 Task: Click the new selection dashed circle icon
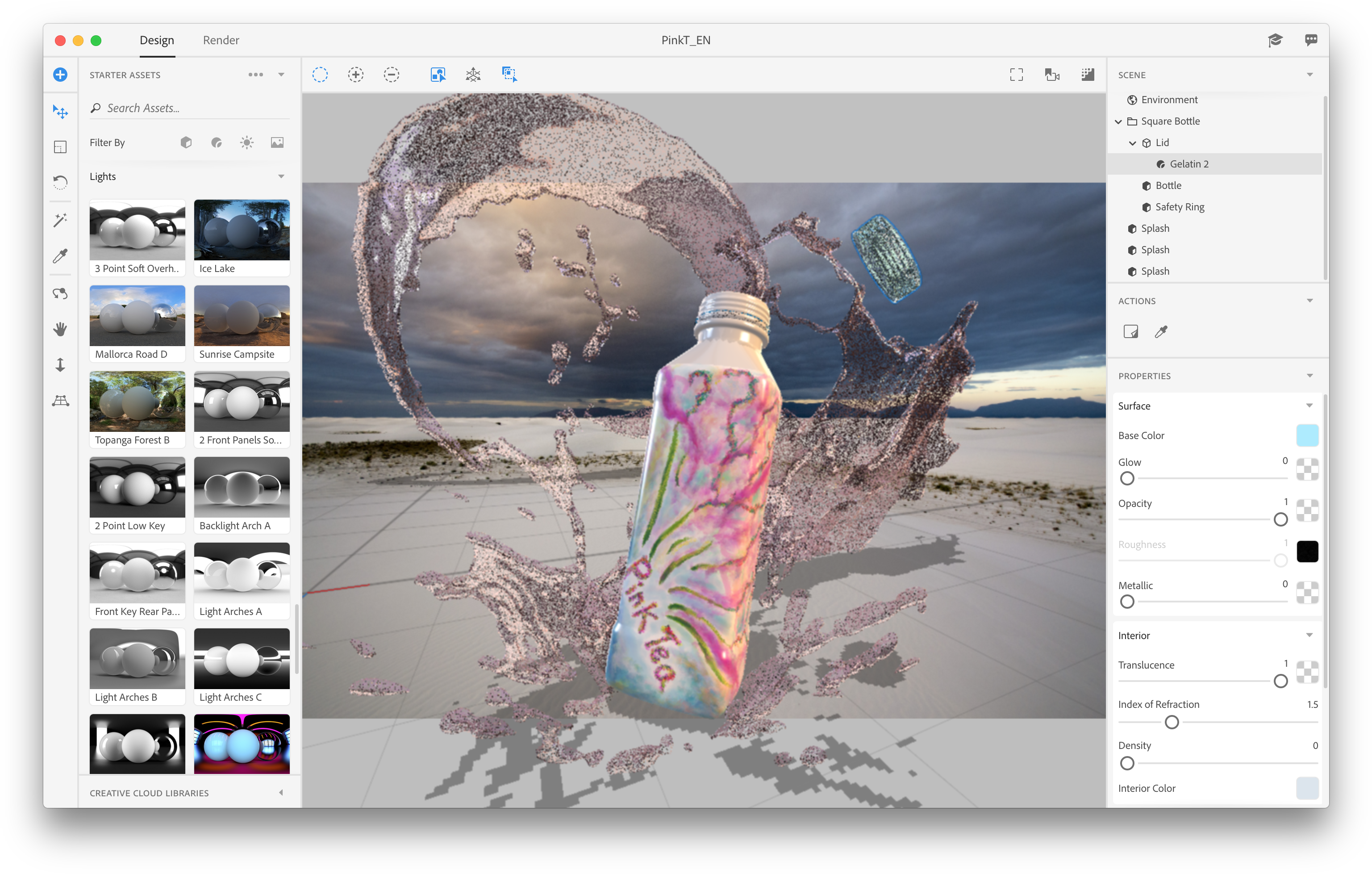[320, 75]
